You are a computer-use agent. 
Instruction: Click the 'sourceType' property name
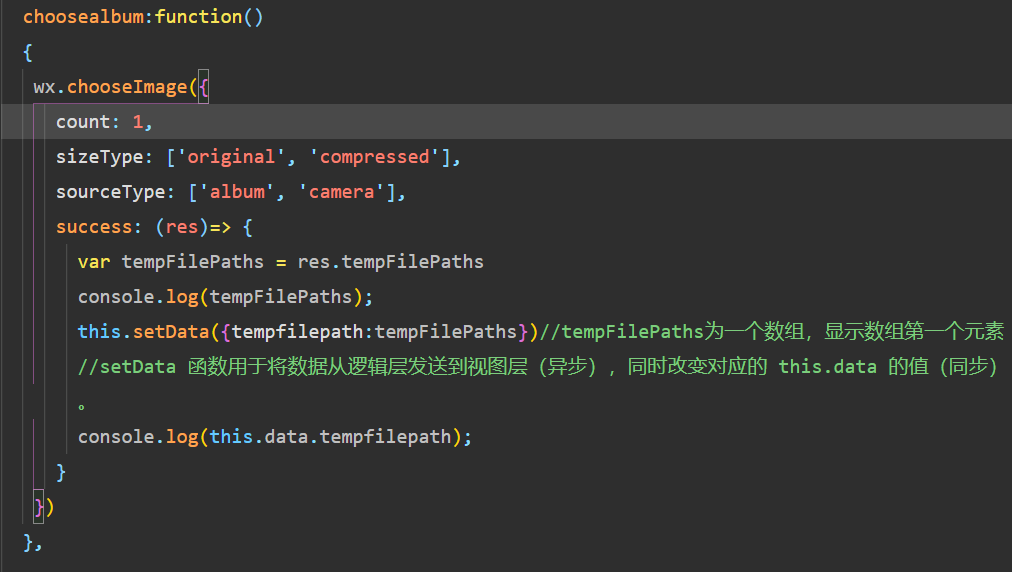(x=110, y=192)
